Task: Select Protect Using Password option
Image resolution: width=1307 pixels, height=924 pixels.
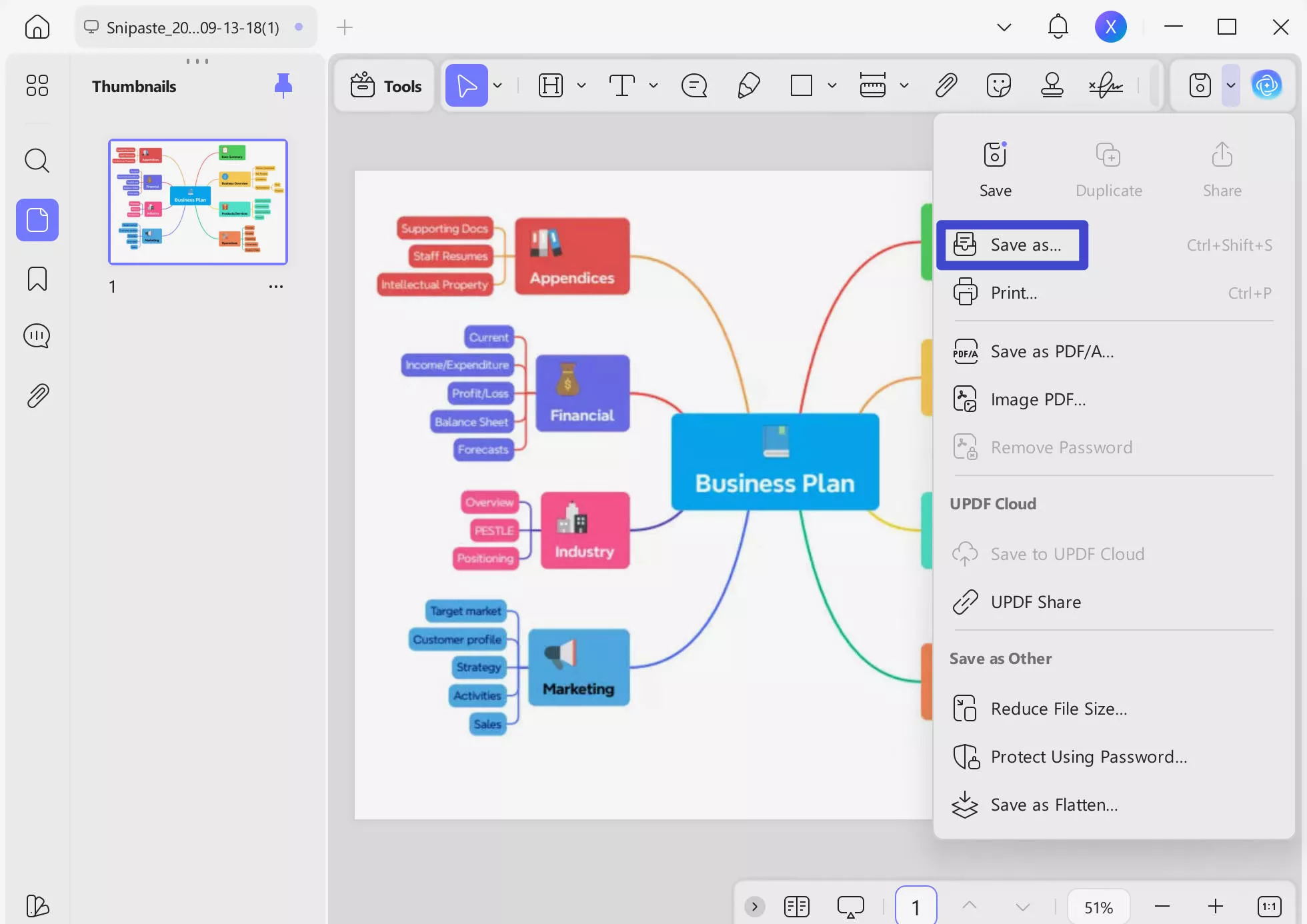Action: pos(1089,757)
